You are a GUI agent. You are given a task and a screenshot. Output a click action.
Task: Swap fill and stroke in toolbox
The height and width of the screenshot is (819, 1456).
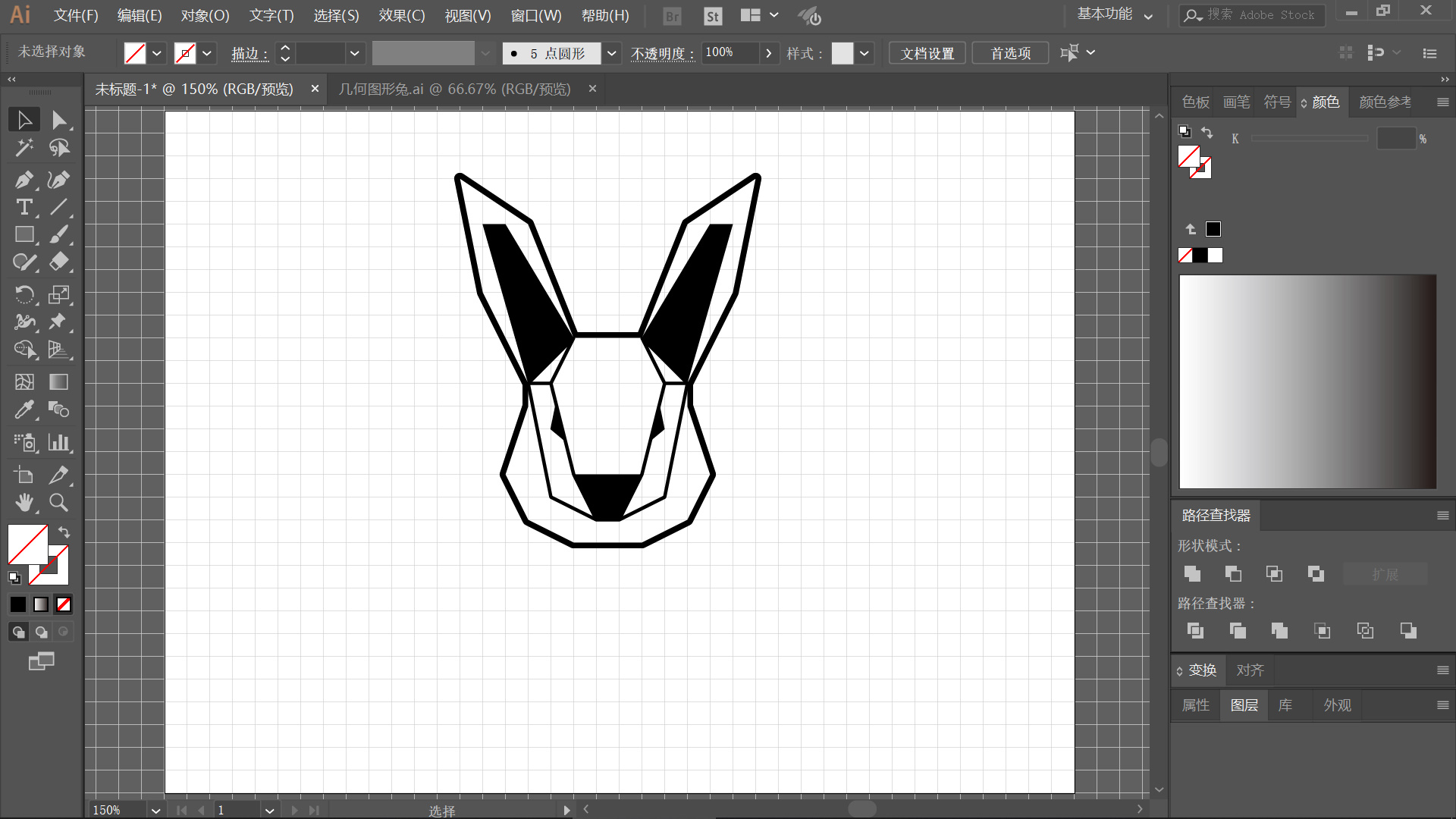tap(64, 532)
